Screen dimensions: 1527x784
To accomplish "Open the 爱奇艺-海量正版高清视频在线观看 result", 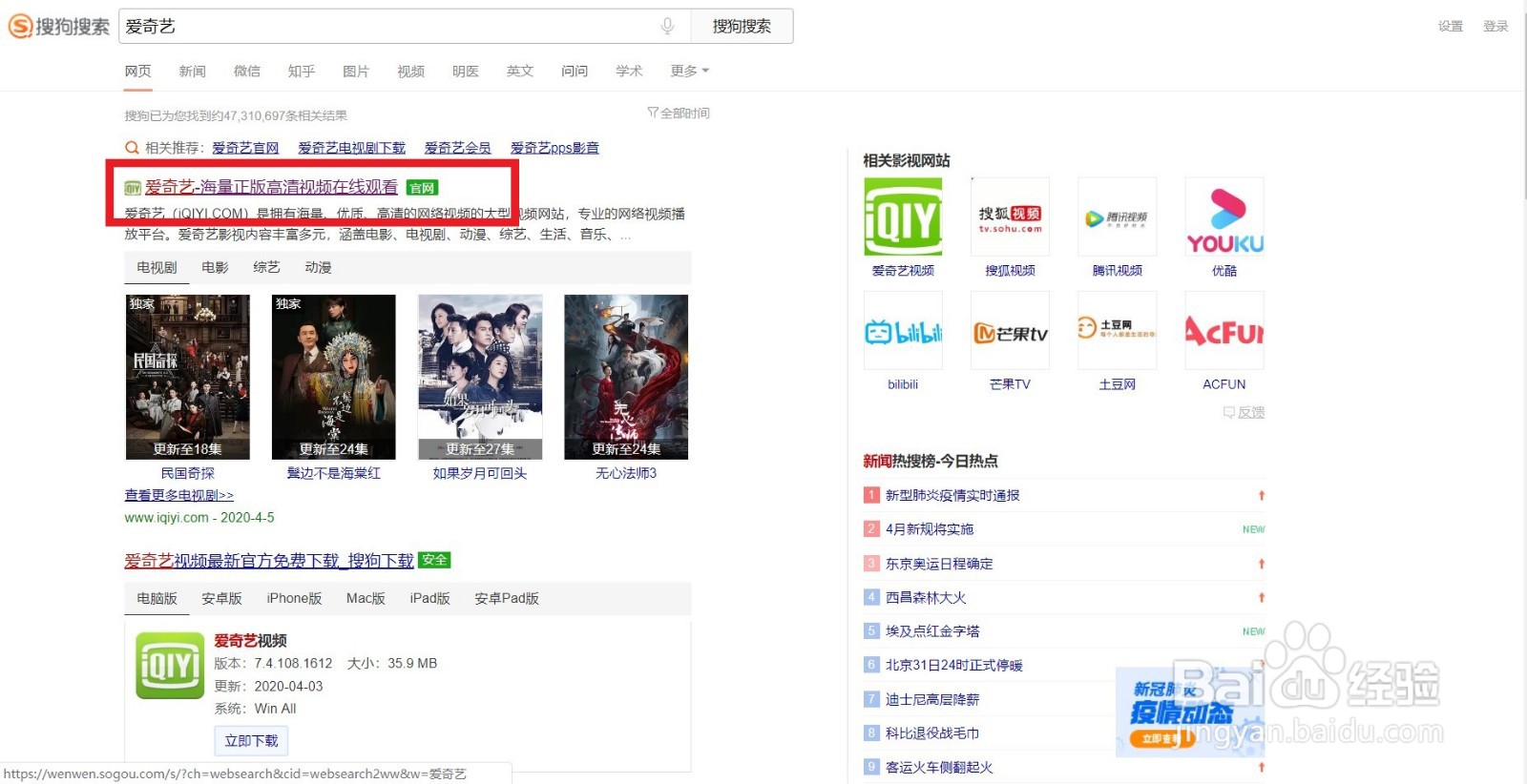I will [271, 187].
